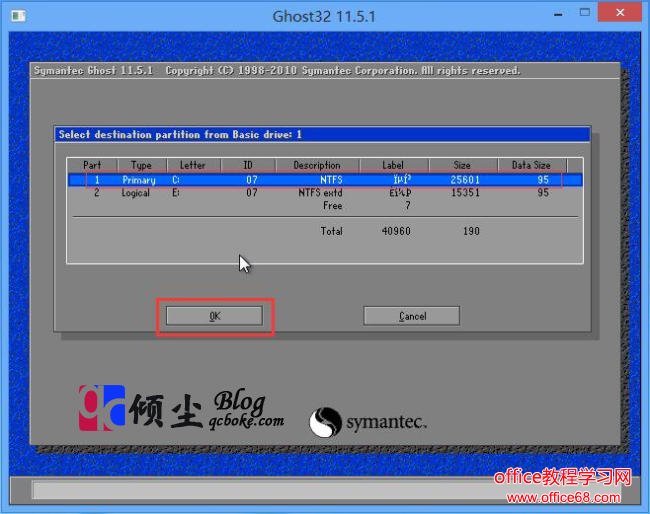
Task: Click the Free space row label
Action: 332,206
